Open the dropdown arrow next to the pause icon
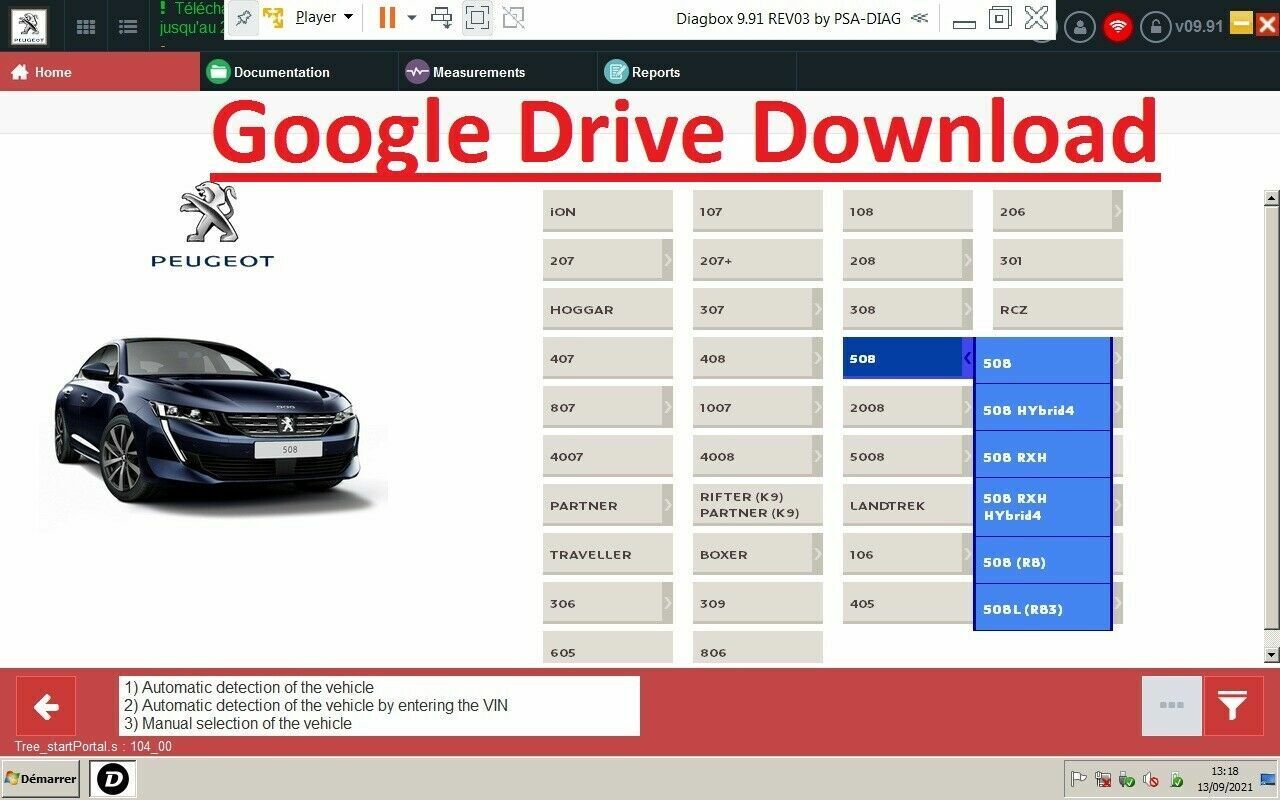1280x800 pixels. click(411, 18)
